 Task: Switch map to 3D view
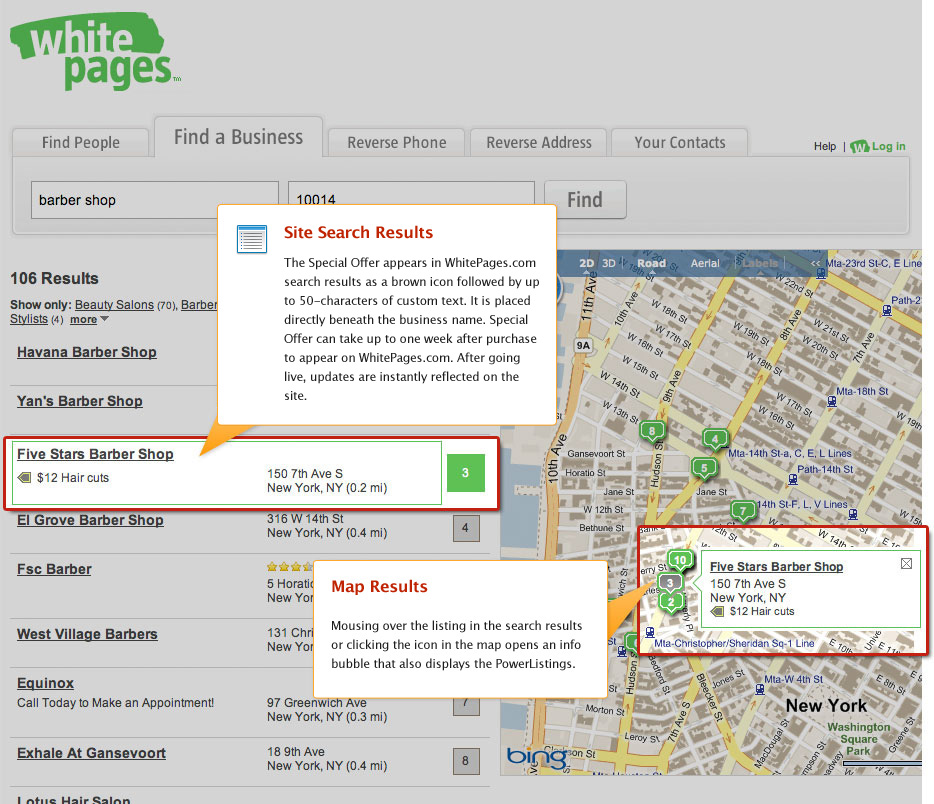click(x=609, y=263)
